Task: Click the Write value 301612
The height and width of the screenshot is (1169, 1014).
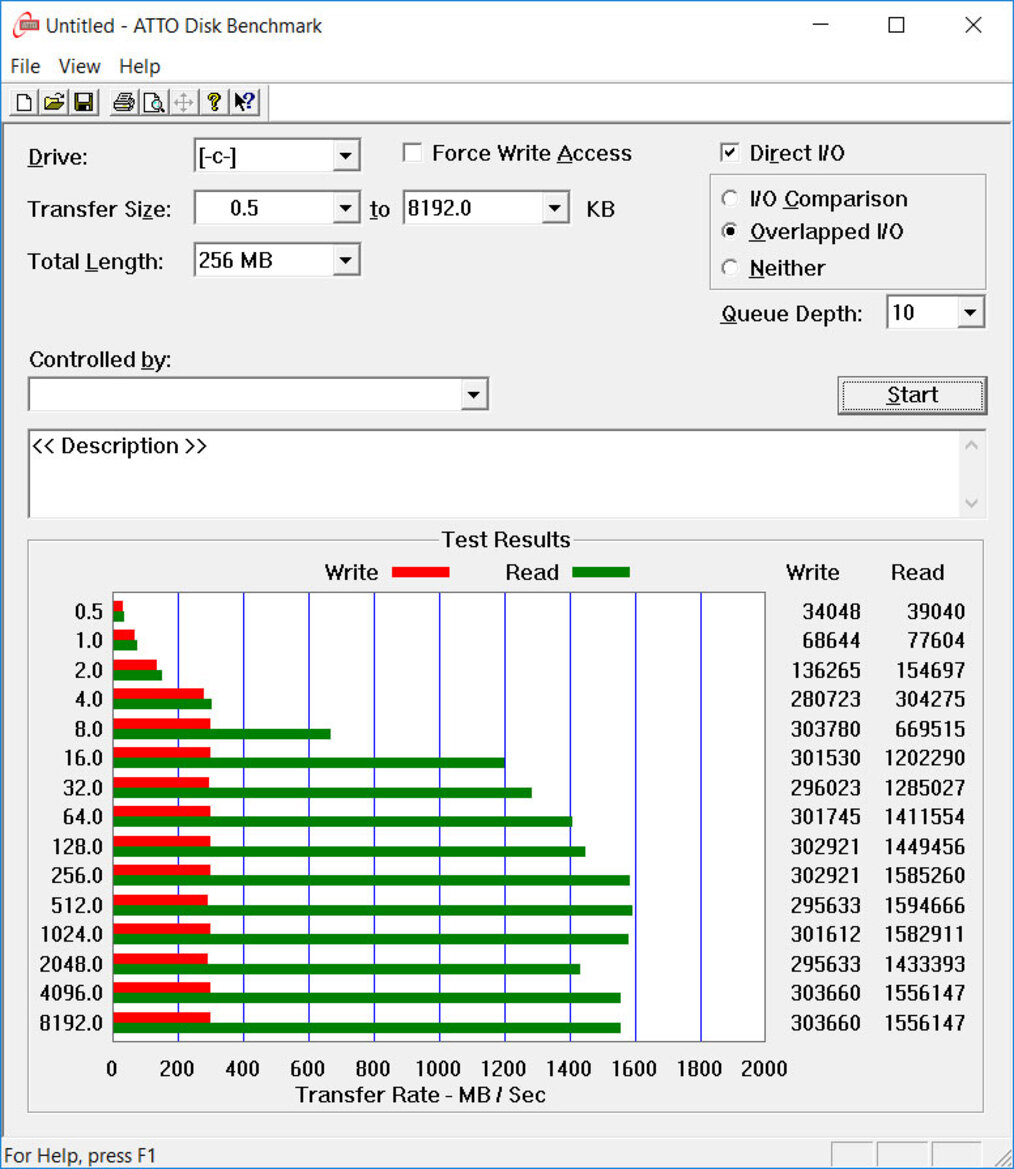Action: (x=826, y=934)
